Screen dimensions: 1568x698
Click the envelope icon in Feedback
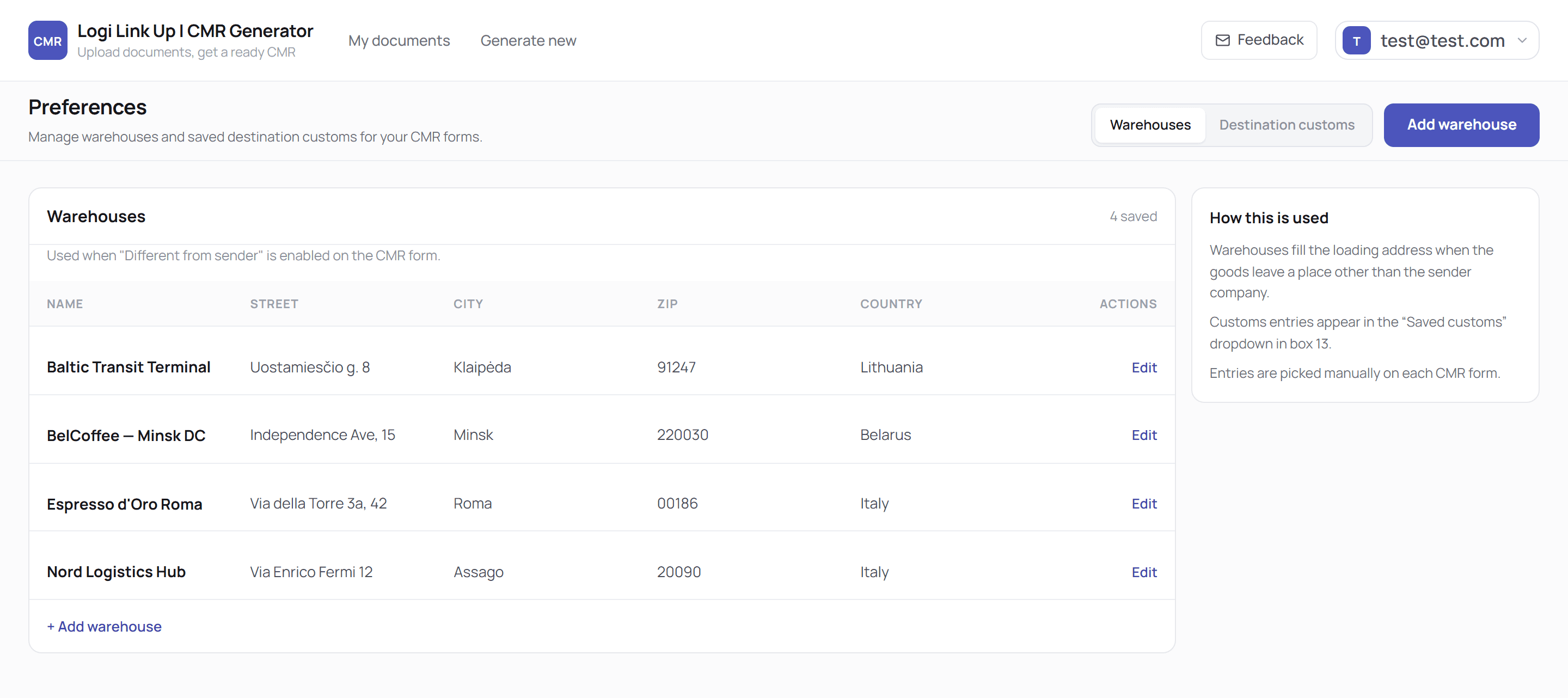coord(1222,40)
